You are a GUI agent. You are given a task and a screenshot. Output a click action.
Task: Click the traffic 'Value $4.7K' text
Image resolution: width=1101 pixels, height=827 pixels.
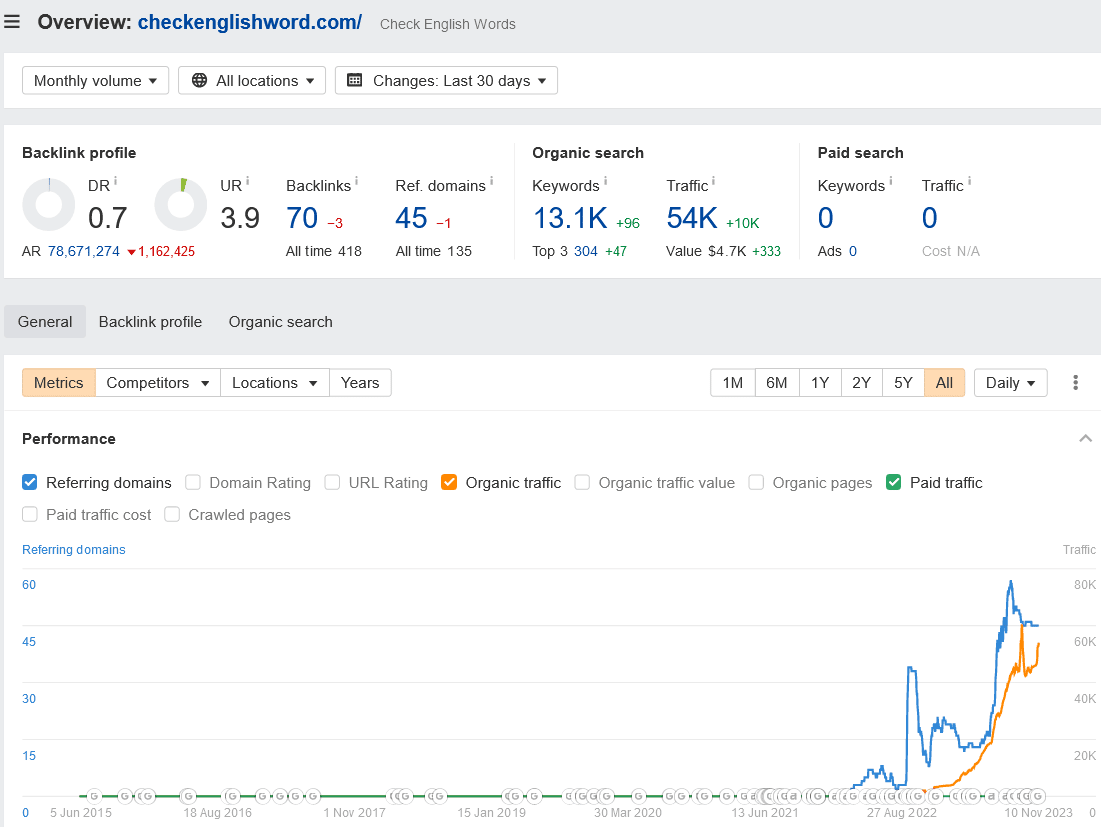click(x=706, y=251)
